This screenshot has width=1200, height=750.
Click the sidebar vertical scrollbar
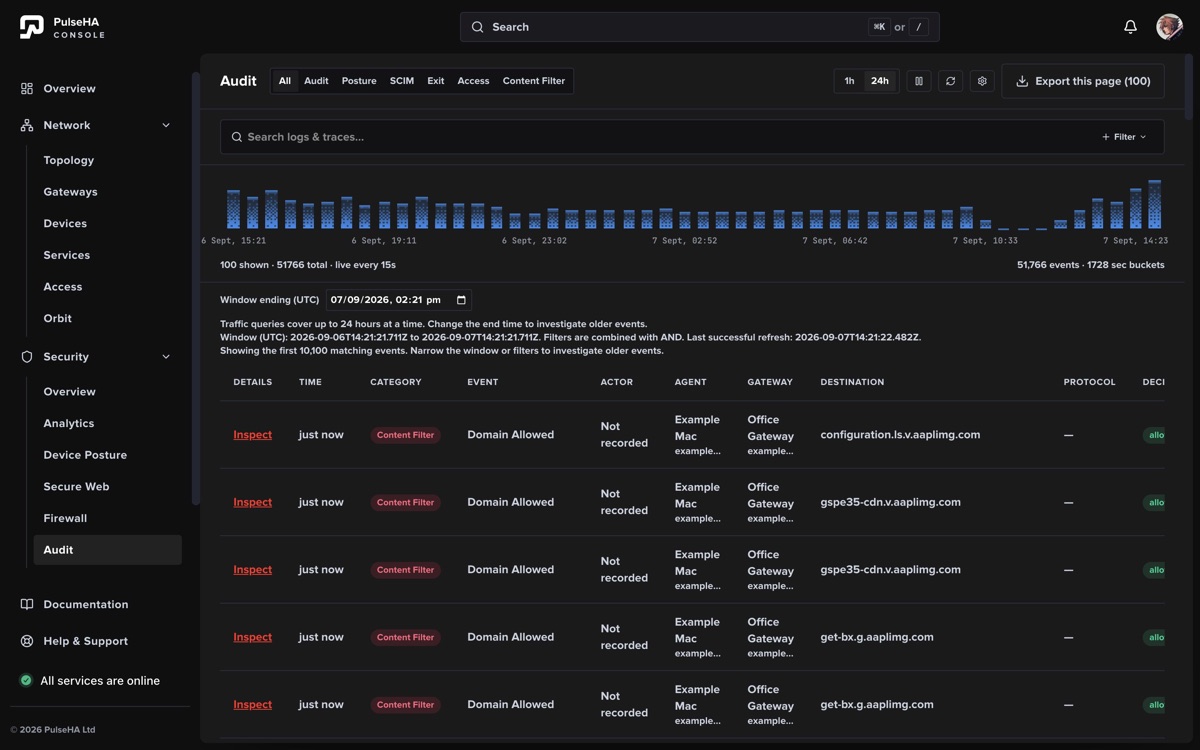195,288
